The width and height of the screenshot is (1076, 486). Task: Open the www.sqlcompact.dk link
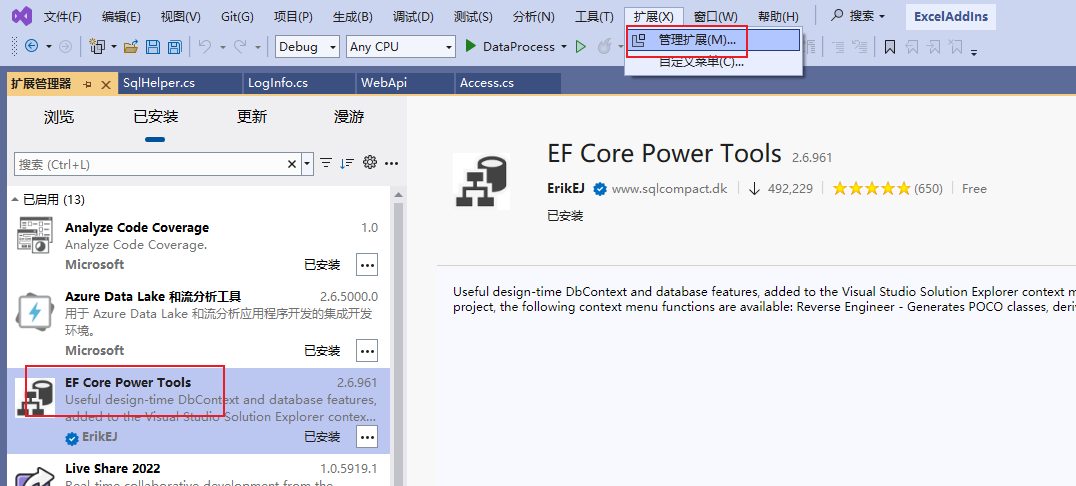click(x=669, y=189)
